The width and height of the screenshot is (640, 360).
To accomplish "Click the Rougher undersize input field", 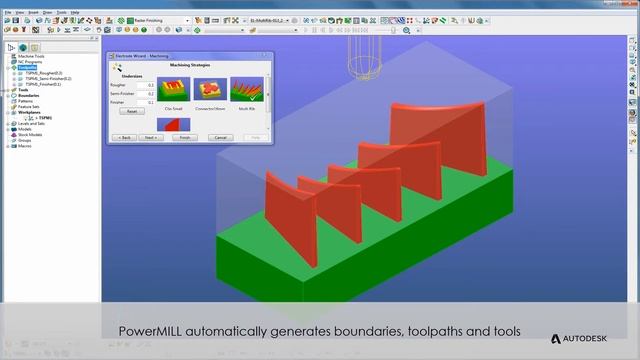I will pyautogui.click(x=146, y=85).
